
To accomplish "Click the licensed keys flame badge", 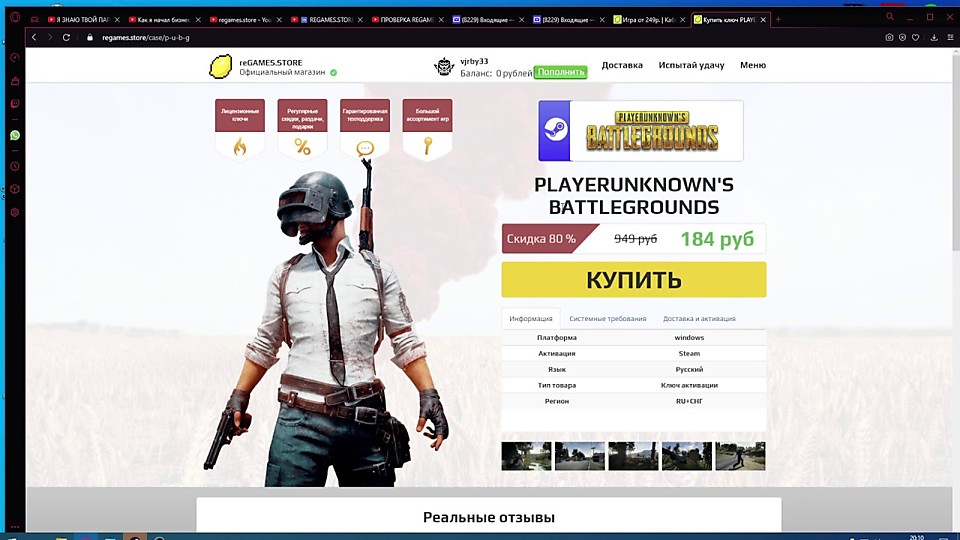I will click(x=239, y=129).
